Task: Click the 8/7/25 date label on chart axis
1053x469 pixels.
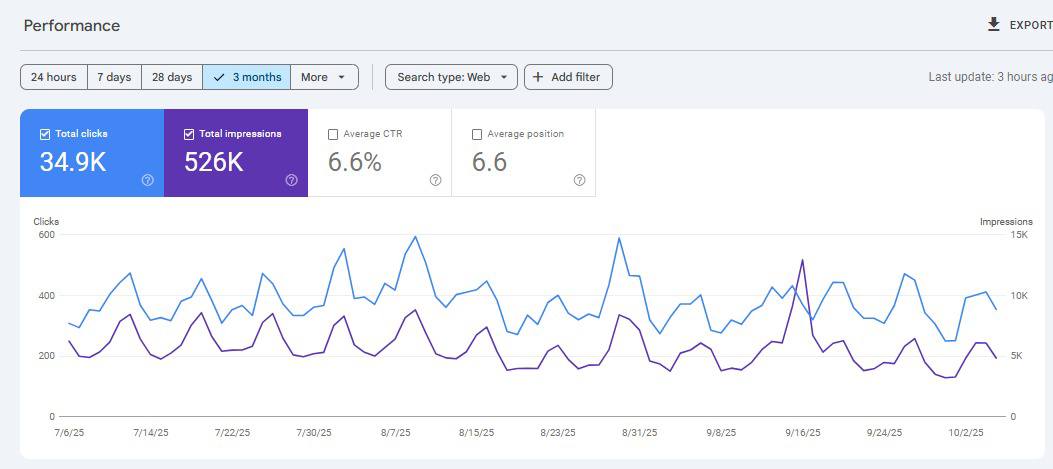Action: click(395, 433)
